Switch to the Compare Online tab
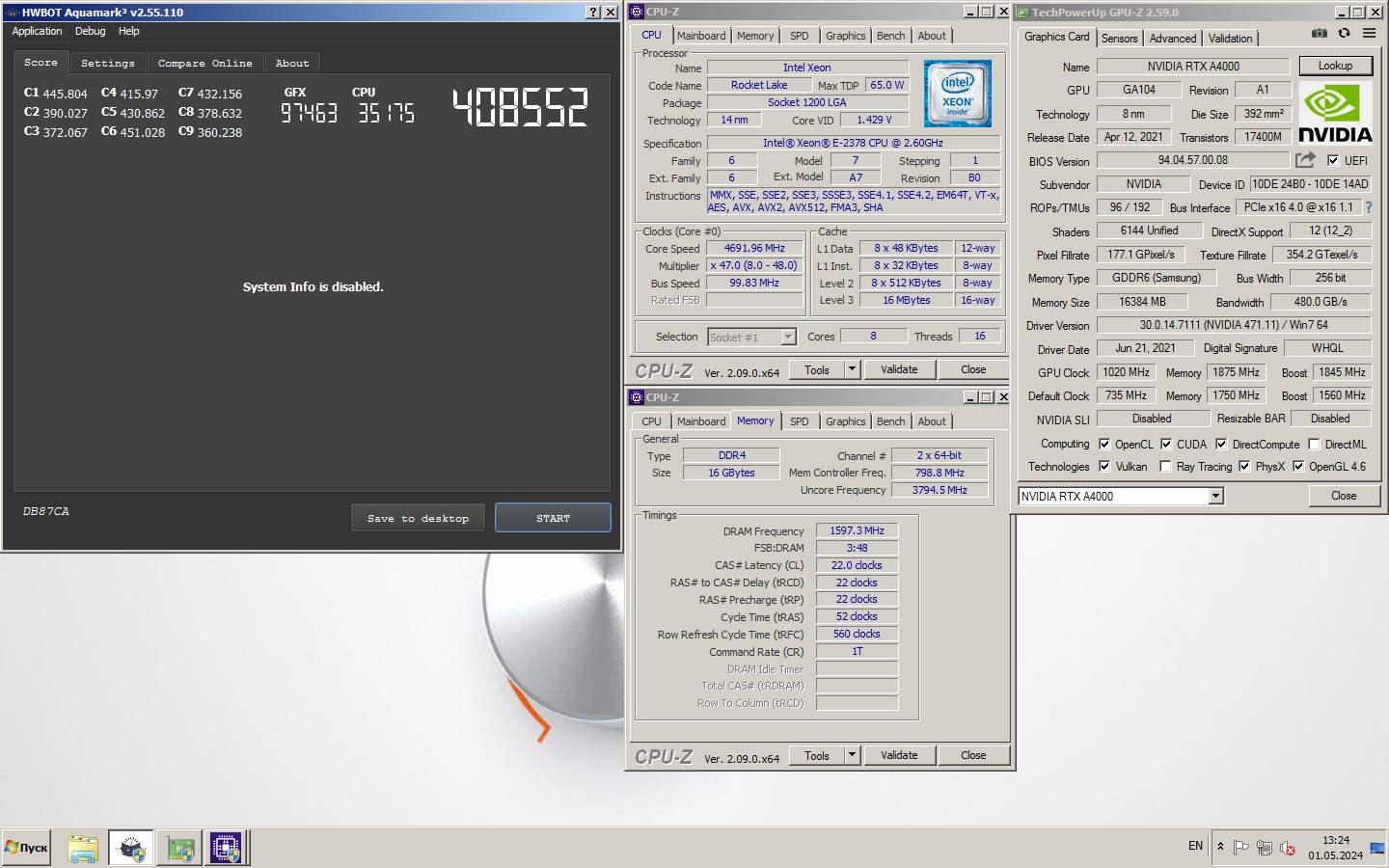This screenshot has width=1389, height=868. point(205,64)
